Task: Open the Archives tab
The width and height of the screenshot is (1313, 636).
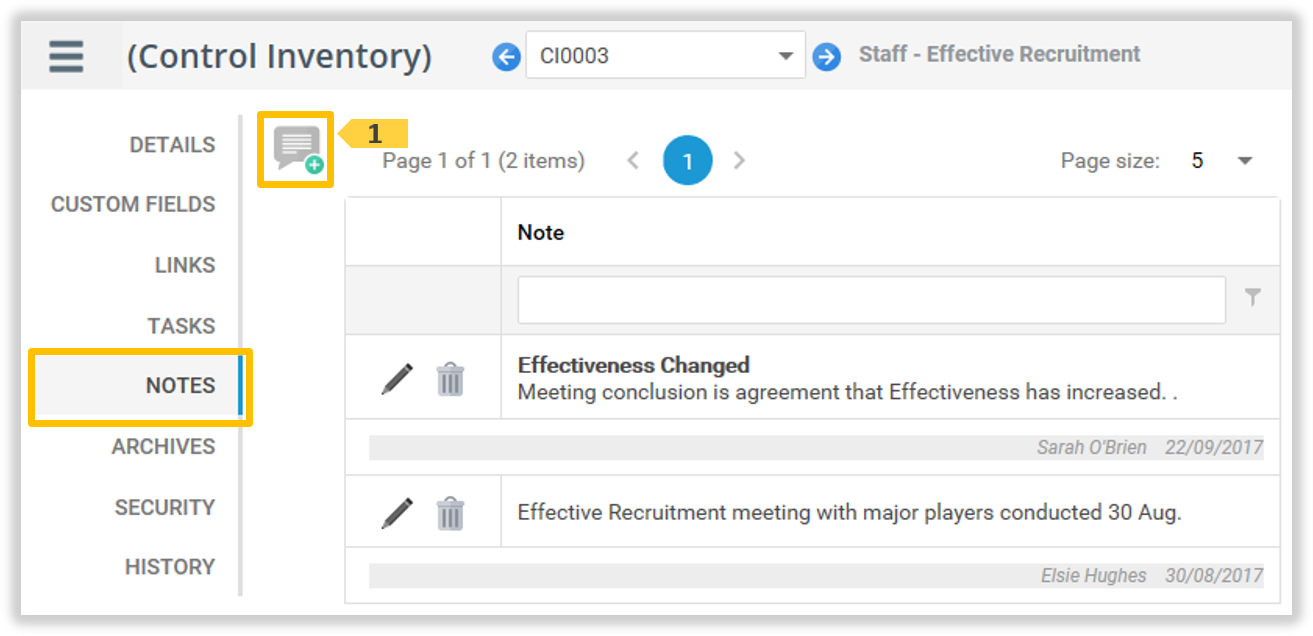Action: (x=163, y=447)
